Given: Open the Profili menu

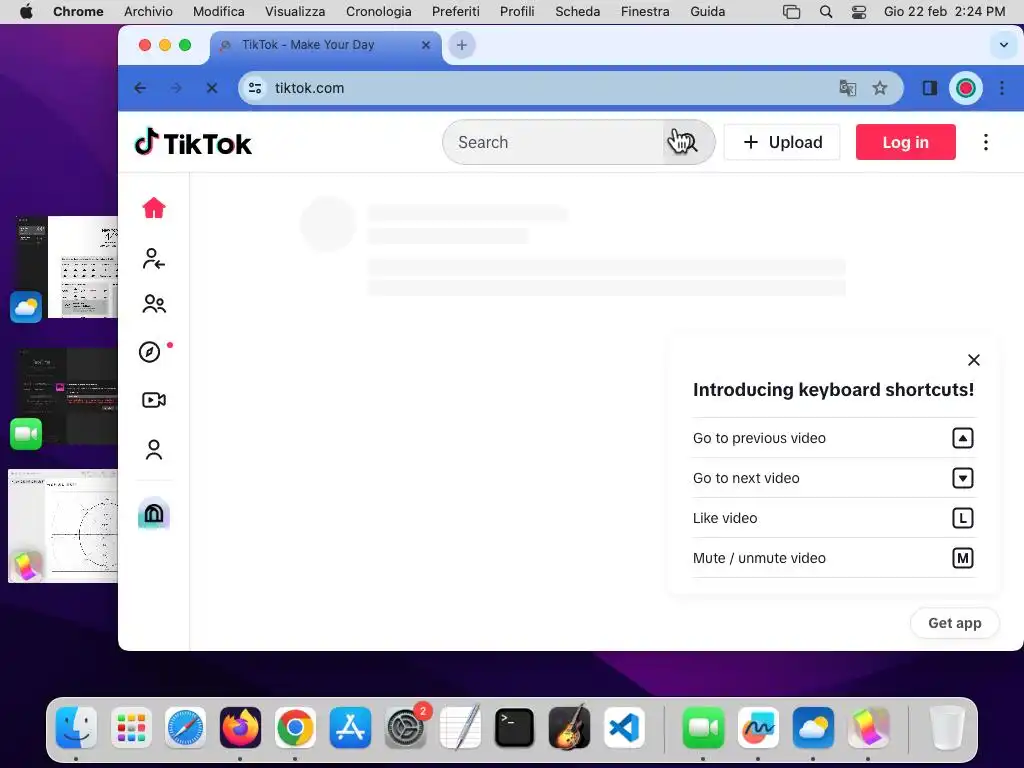Looking at the screenshot, I should (517, 11).
